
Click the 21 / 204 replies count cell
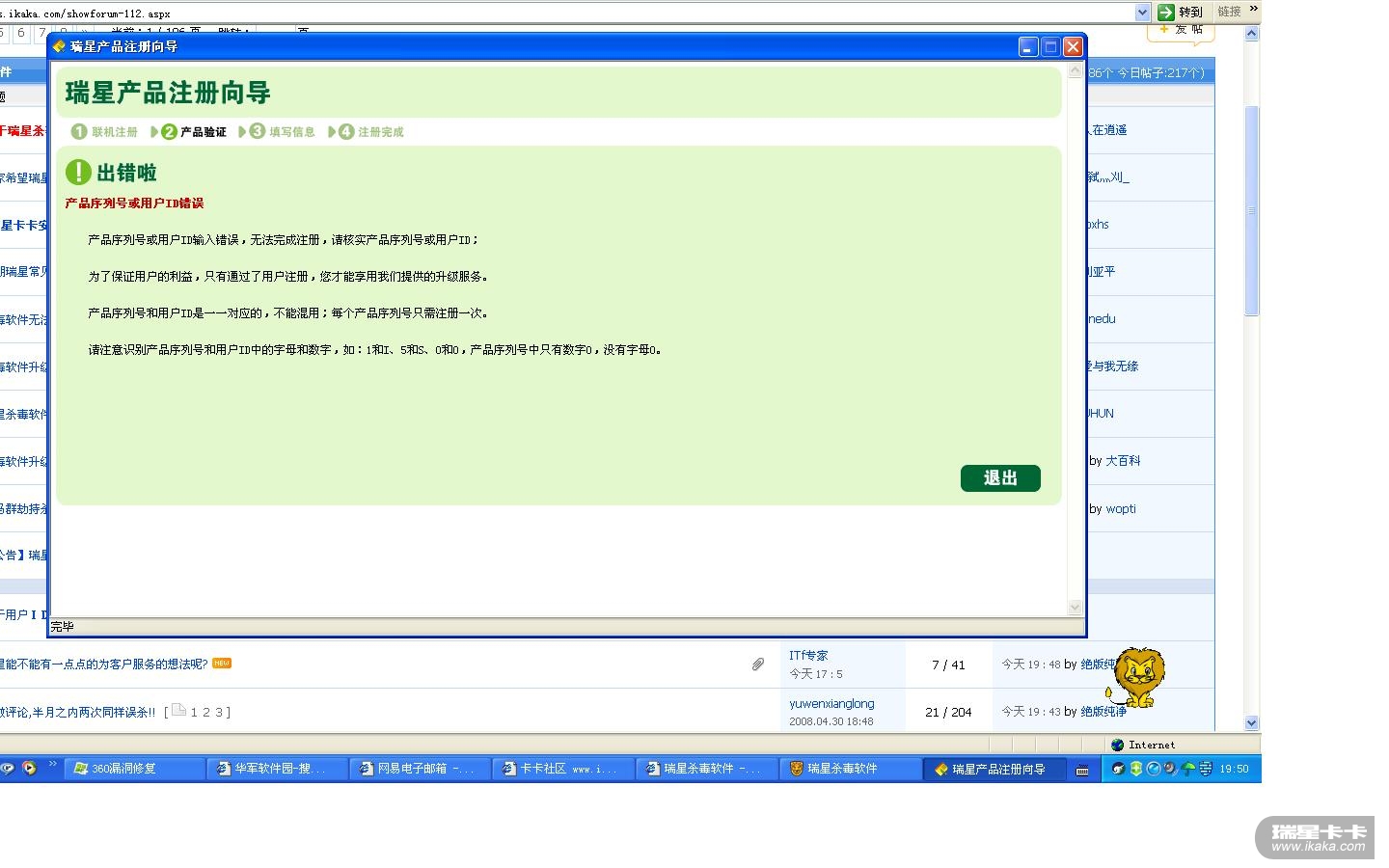coord(948,713)
